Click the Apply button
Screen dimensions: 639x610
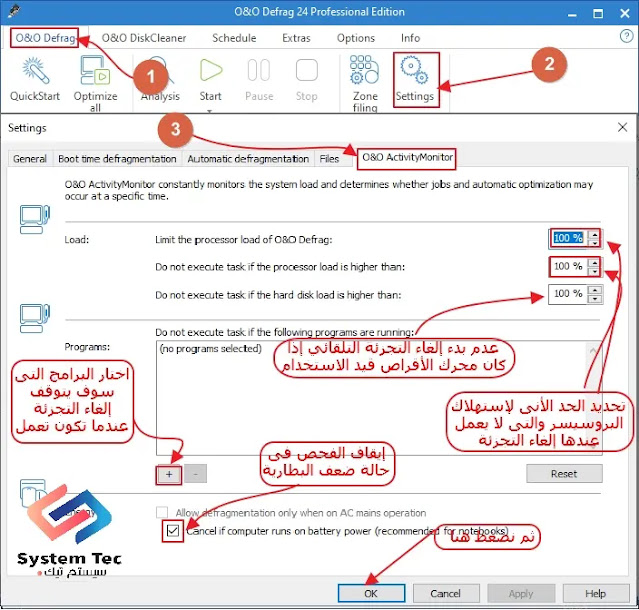tap(521, 593)
